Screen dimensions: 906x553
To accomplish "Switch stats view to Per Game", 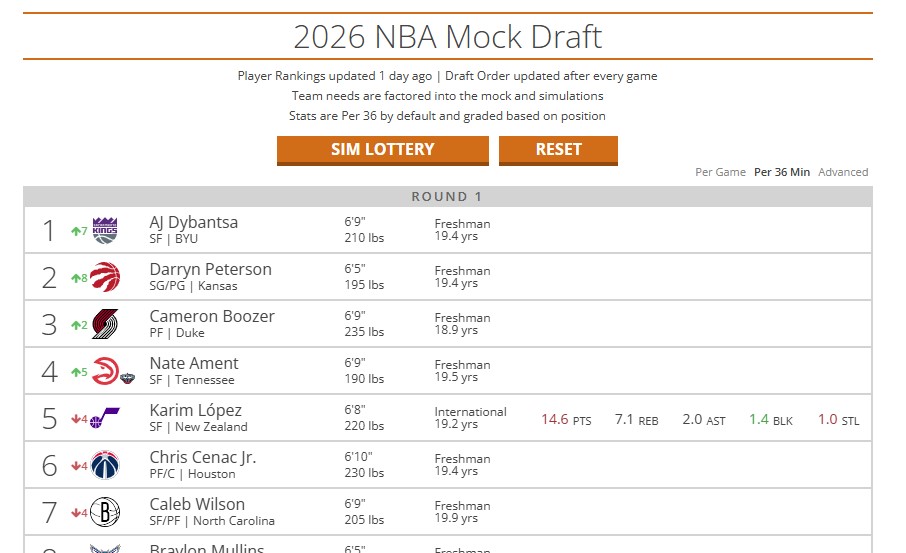I will pos(720,172).
